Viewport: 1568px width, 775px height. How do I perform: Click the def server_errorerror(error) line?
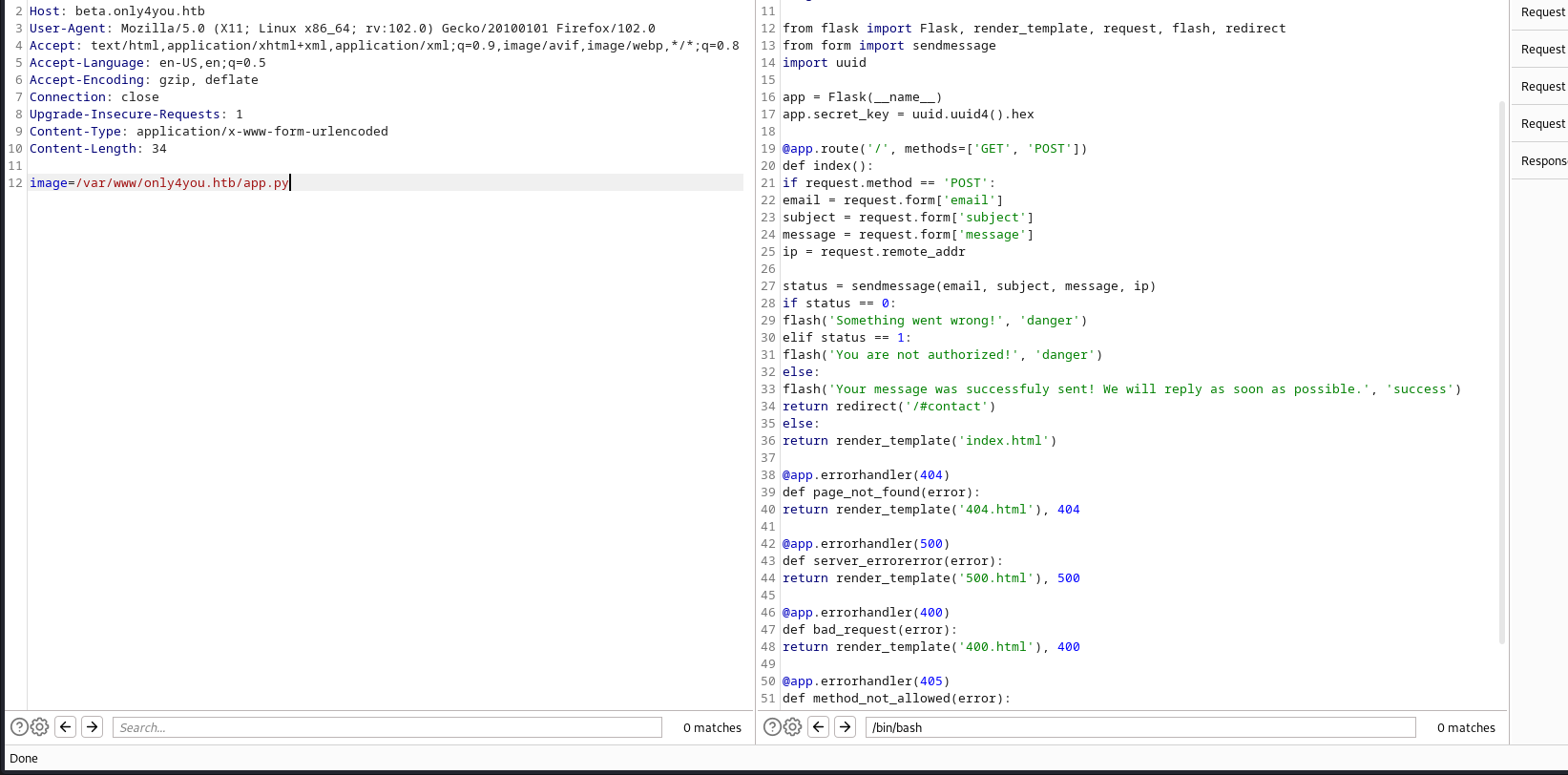pos(893,561)
